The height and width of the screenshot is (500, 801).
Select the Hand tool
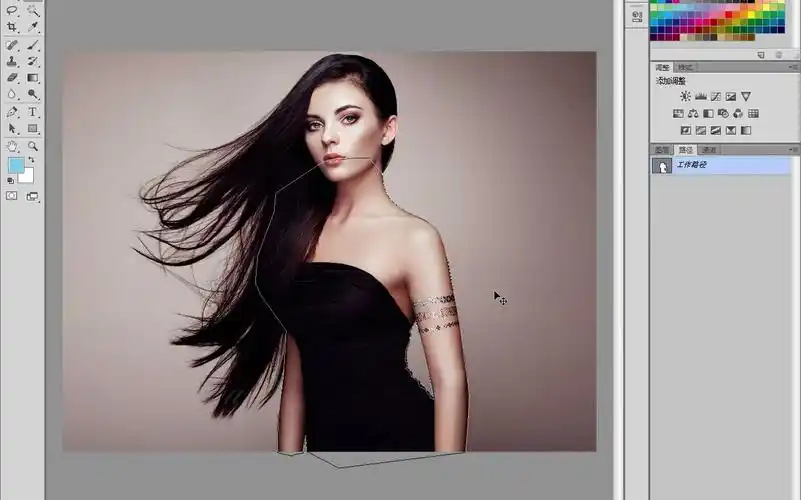(12, 146)
